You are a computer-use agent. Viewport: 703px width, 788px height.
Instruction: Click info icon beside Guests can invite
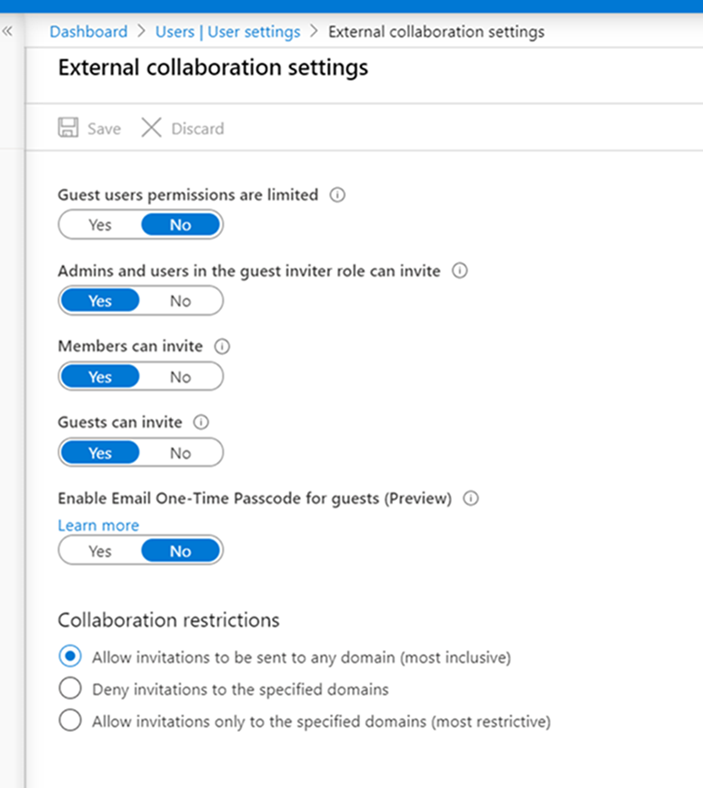click(202, 423)
